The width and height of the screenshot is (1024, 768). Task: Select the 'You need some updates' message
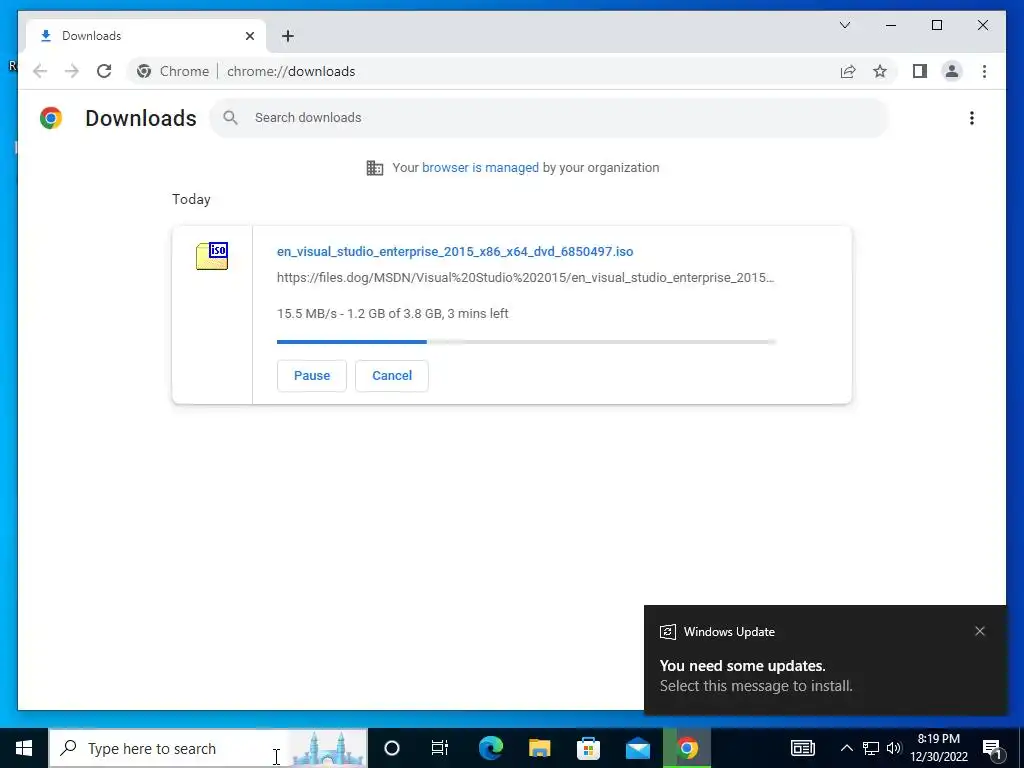coord(743,665)
